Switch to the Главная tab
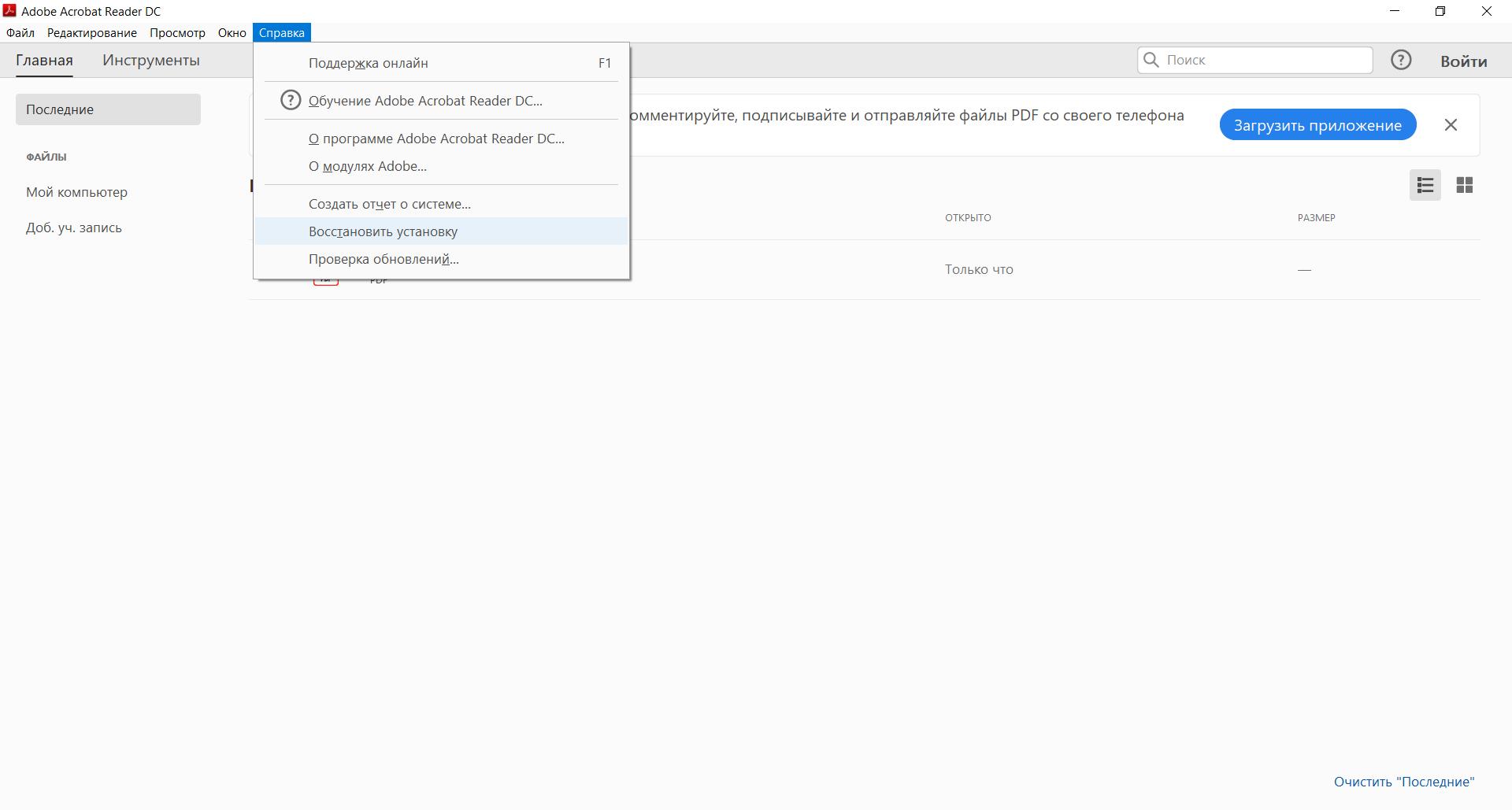Viewport: 1512px width, 810px height. (x=44, y=61)
